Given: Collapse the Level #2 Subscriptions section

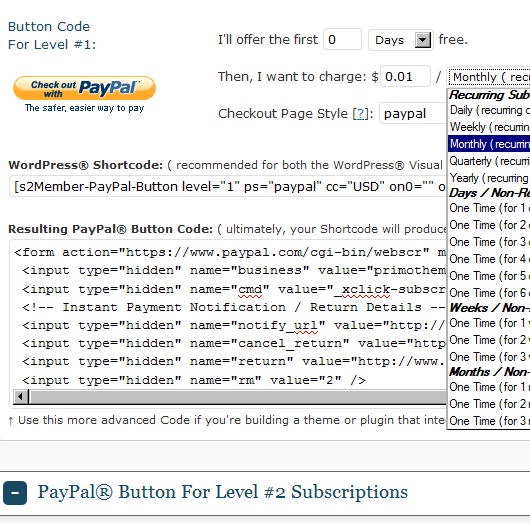Looking at the screenshot, I should (15, 493).
